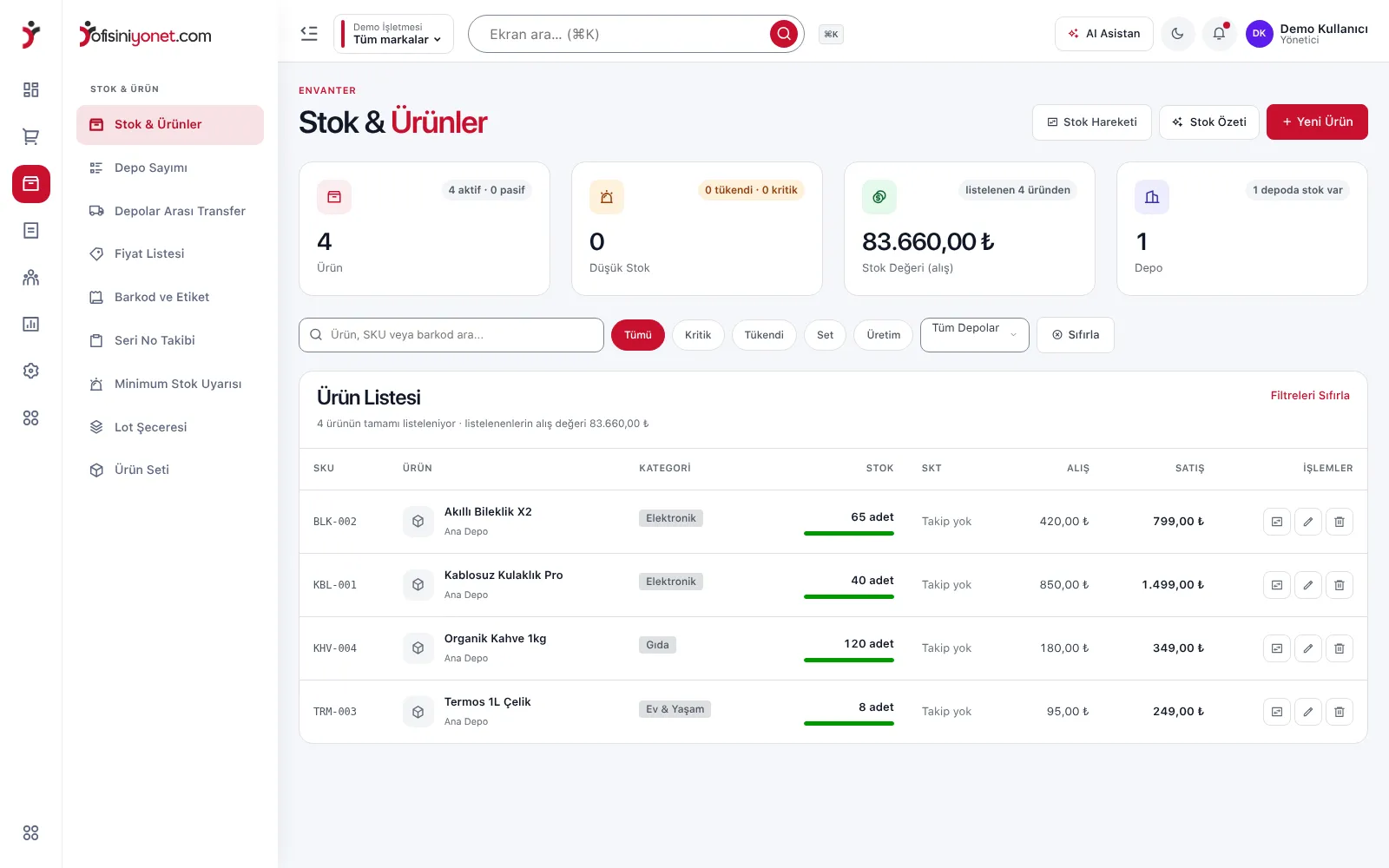Screen dimensions: 1389x868
Task: Open the document icon in the left rail
Action: tap(31, 231)
